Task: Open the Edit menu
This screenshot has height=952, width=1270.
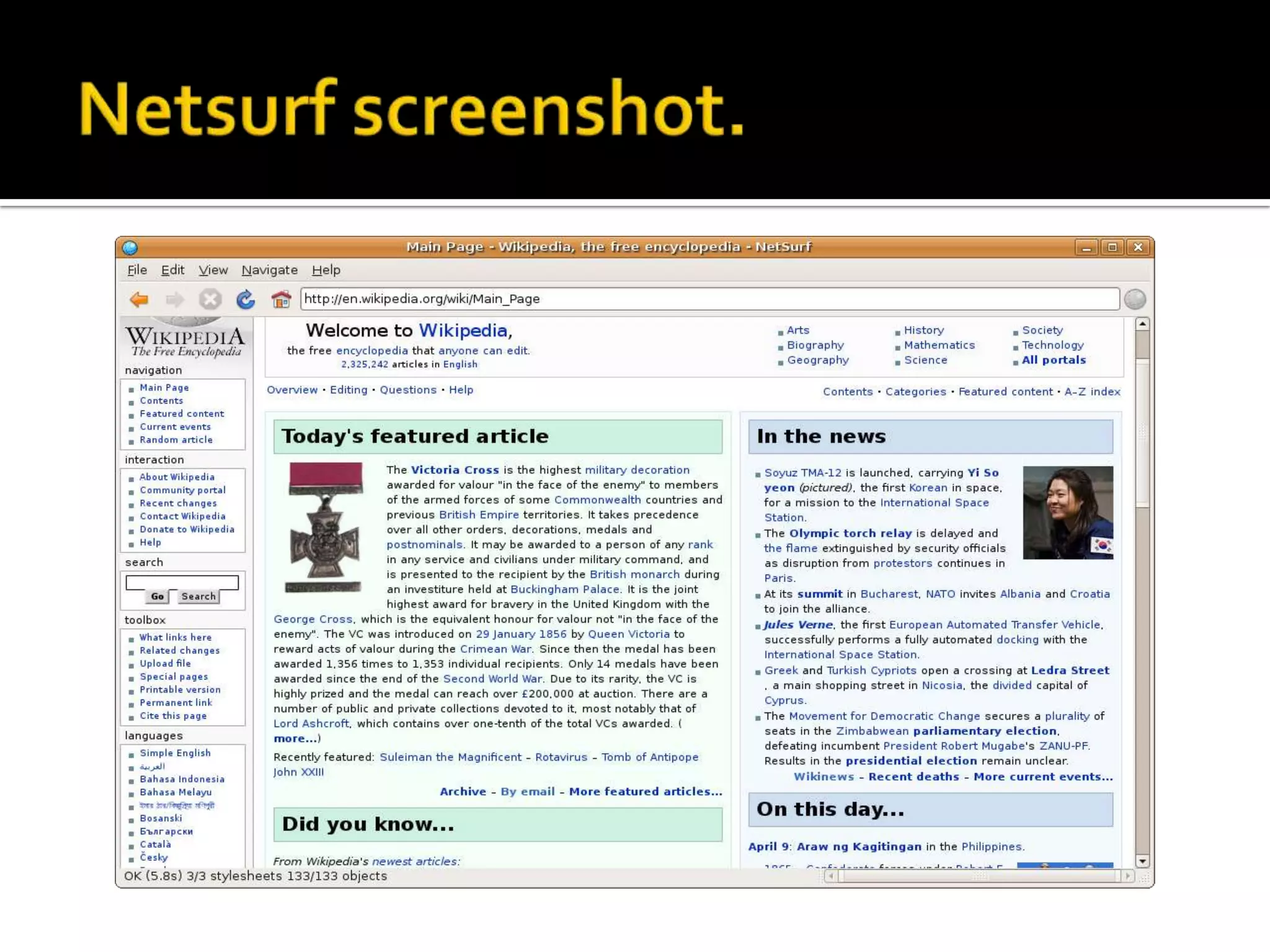Action: (x=172, y=270)
